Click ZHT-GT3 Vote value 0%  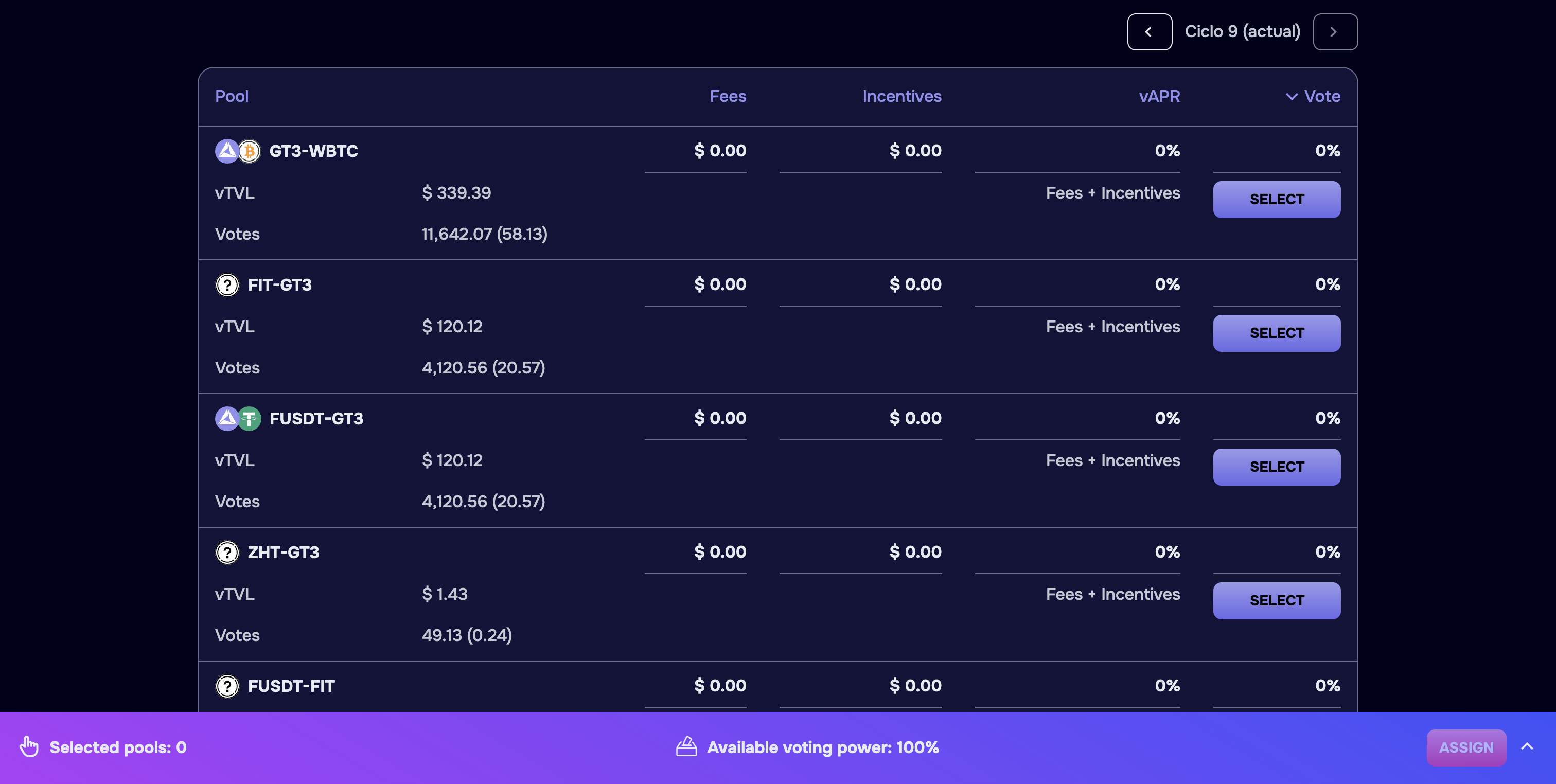1328,553
